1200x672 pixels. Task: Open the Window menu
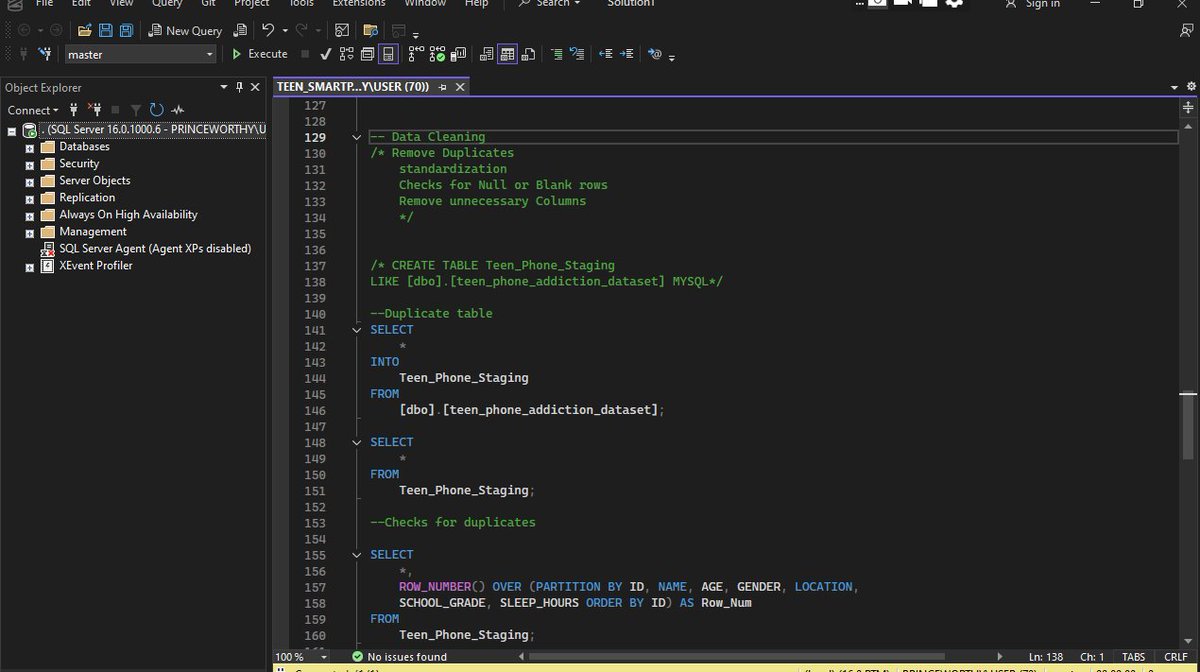pos(425,4)
